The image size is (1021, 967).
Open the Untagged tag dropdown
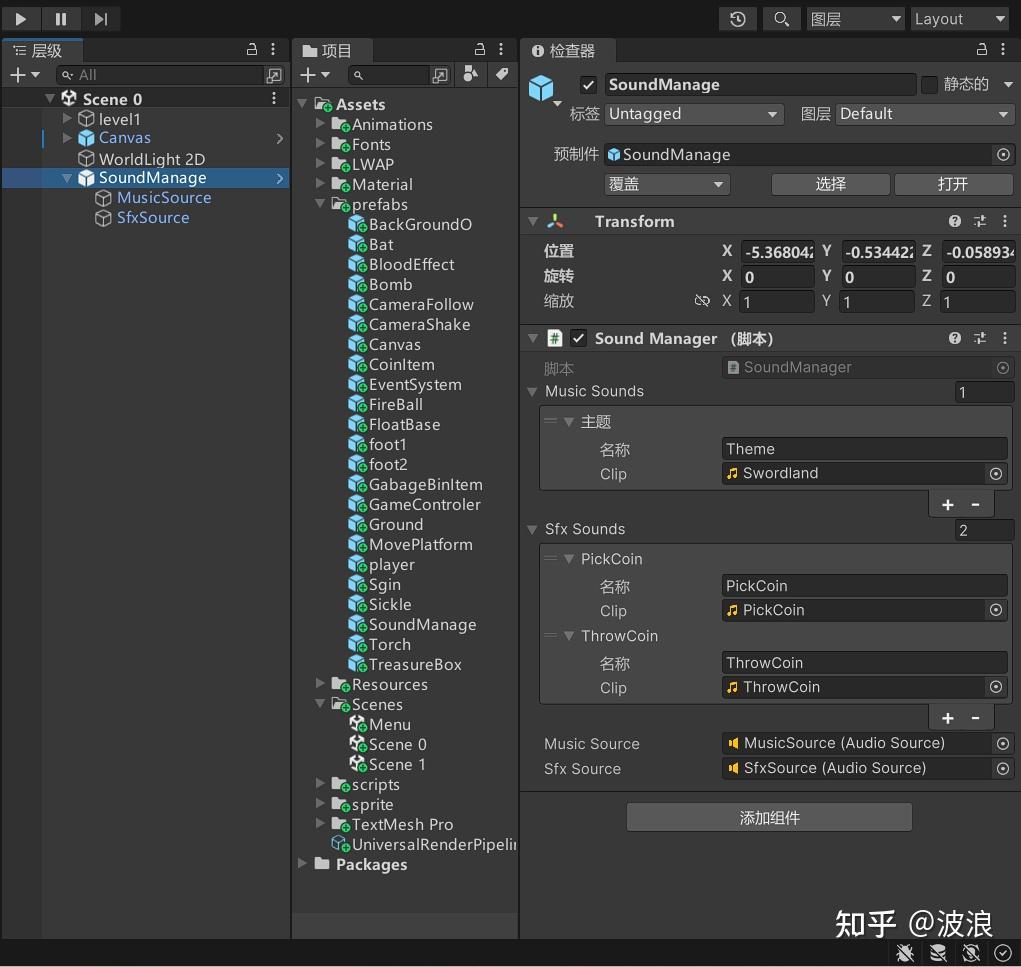click(x=693, y=114)
